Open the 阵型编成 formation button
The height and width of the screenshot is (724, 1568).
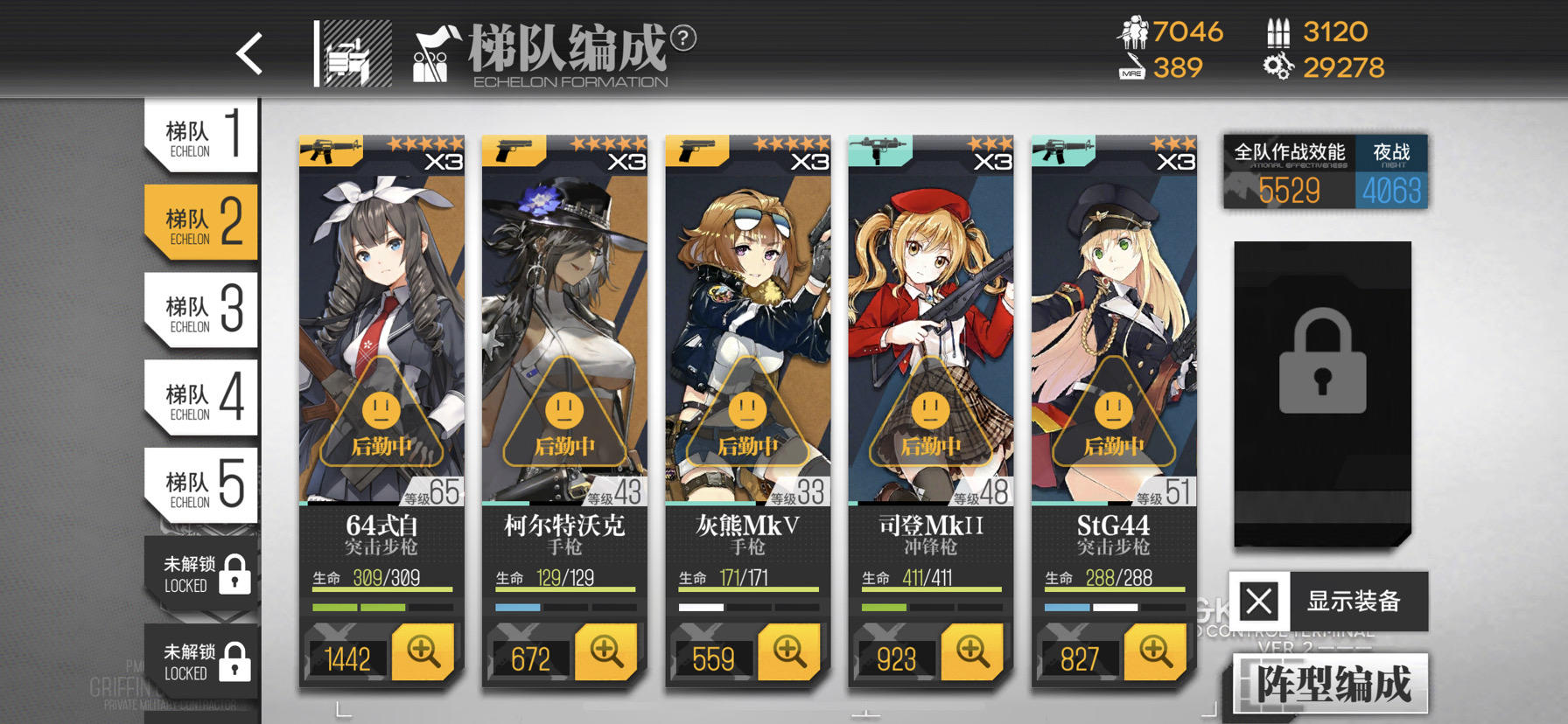coord(1331,684)
